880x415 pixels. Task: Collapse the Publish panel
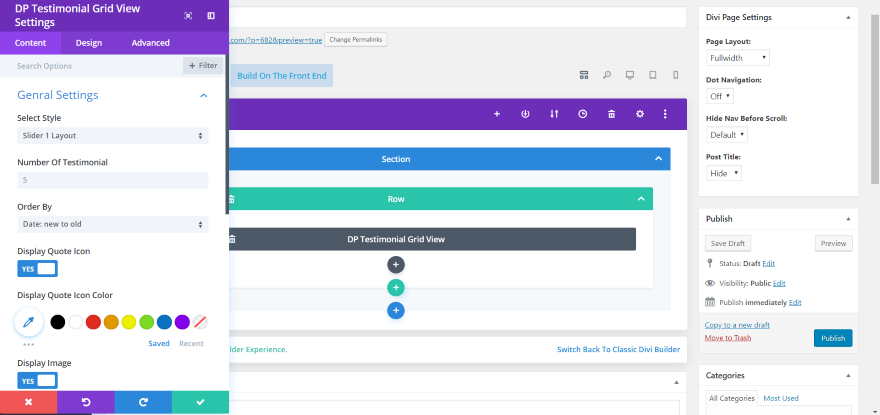point(848,219)
